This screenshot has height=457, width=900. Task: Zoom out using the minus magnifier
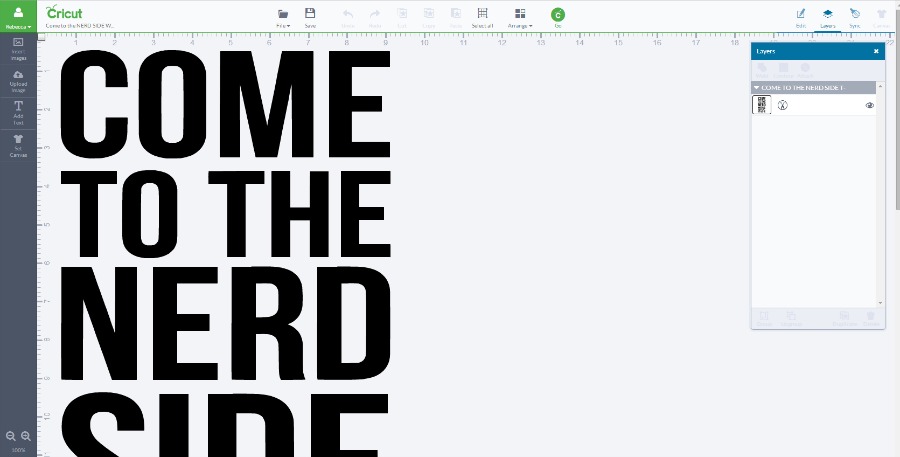point(10,436)
